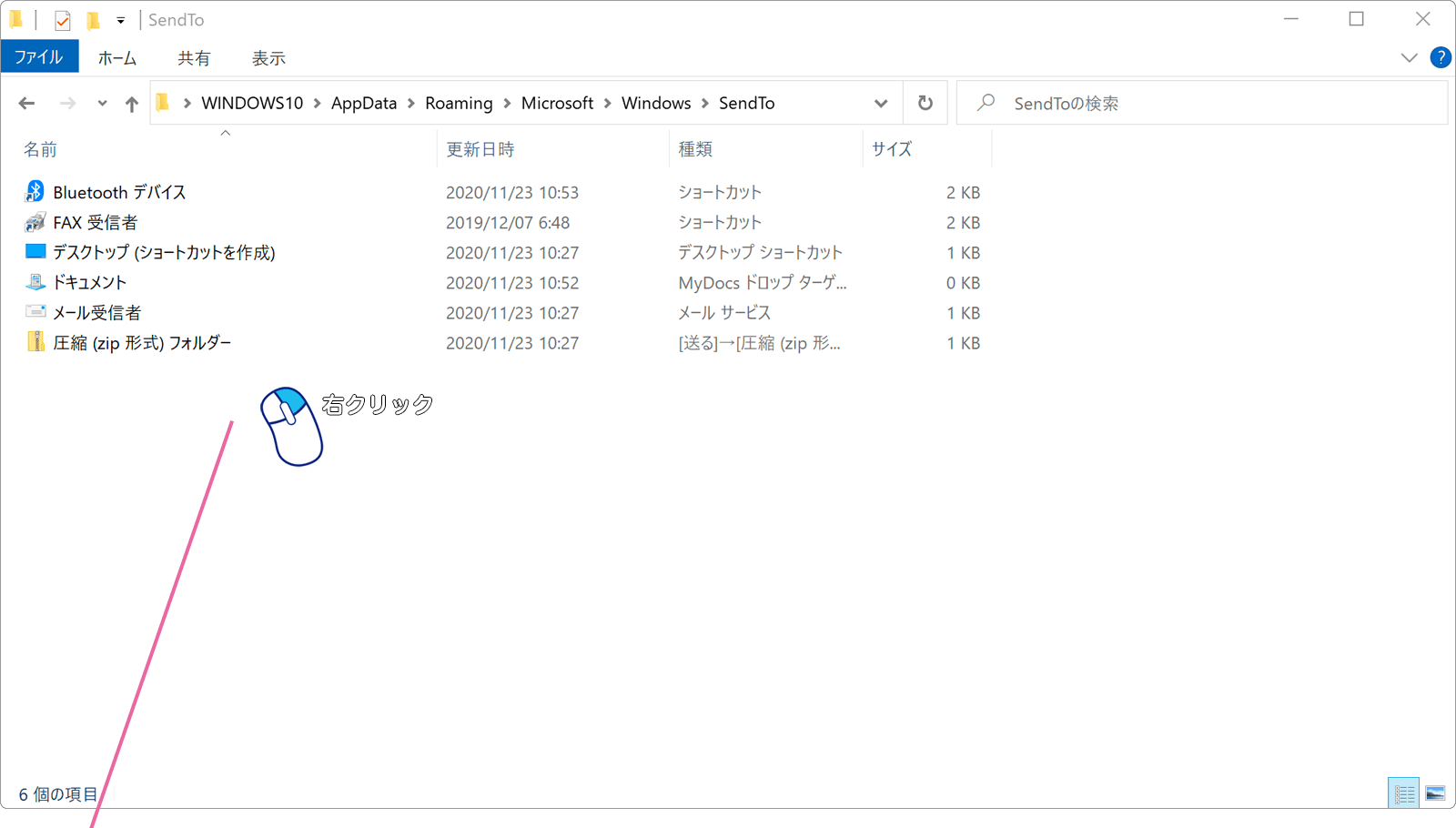Image resolution: width=1456 pixels, height=828 pixels.
Task: Select the ドキュメント item icon
Action: [35, 282]
